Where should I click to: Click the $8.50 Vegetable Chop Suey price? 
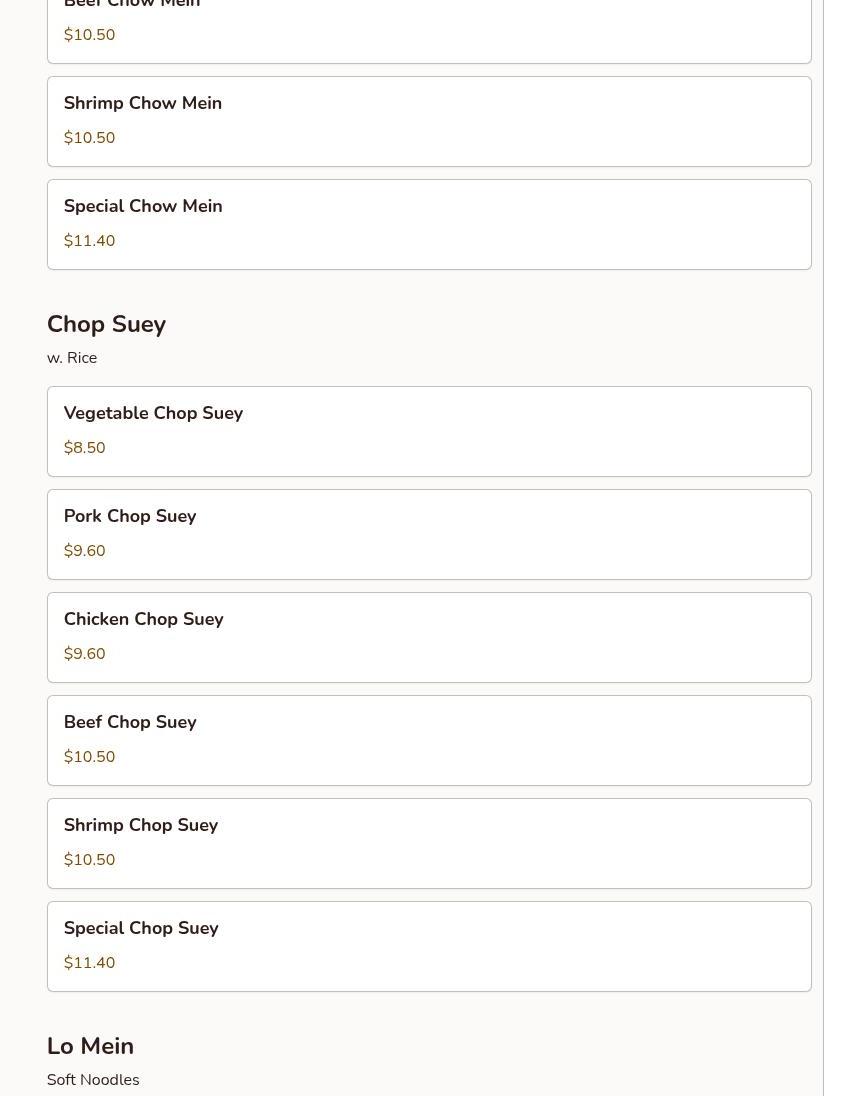pyautogui.click(x=85, y=448)
